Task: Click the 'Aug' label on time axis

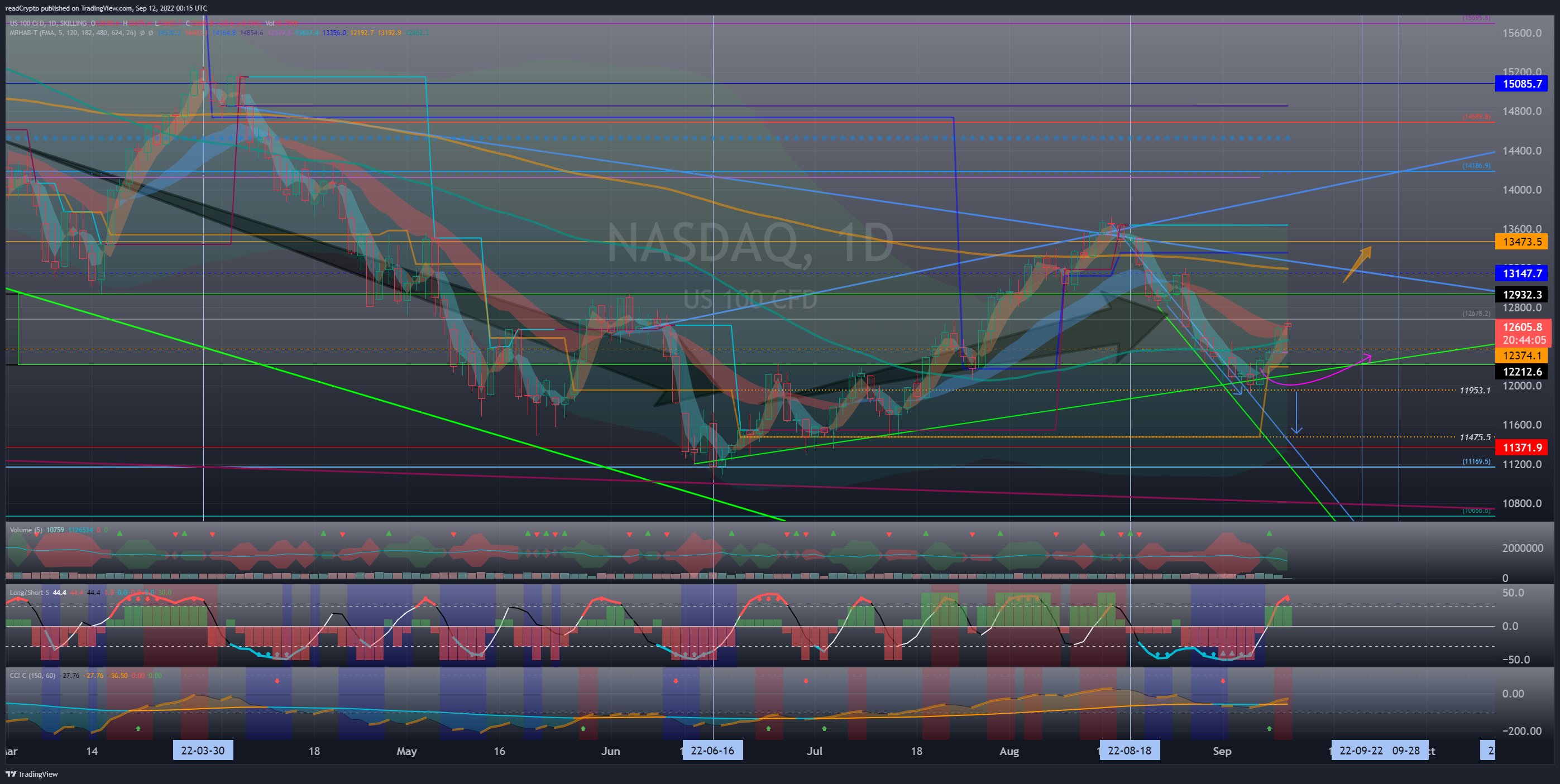Action: pyautogui.click(x=1009, y=751)
